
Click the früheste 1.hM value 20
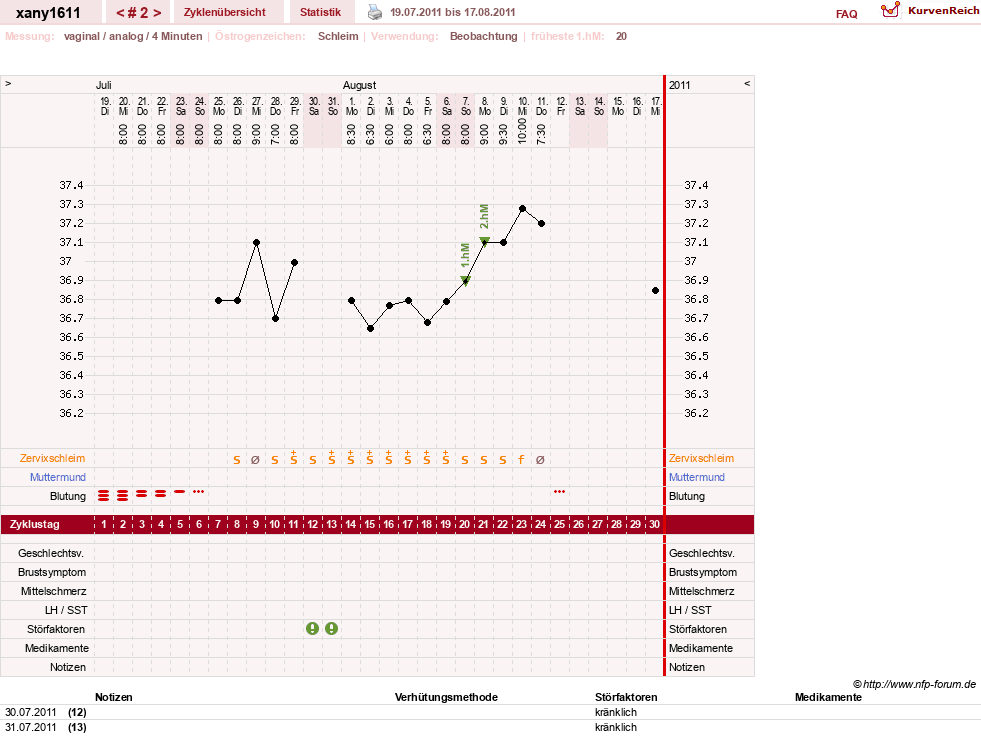tap(621, 36)
